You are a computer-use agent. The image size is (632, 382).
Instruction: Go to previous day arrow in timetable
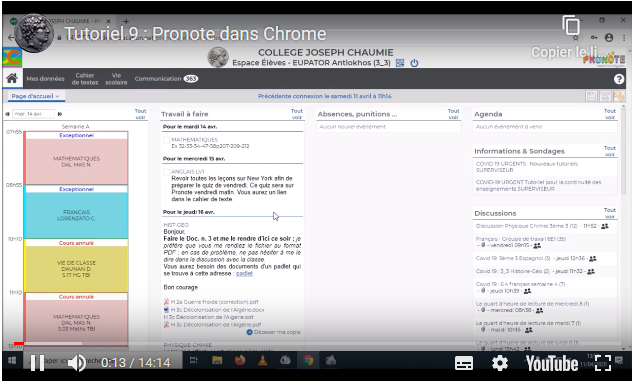point(7,114)
